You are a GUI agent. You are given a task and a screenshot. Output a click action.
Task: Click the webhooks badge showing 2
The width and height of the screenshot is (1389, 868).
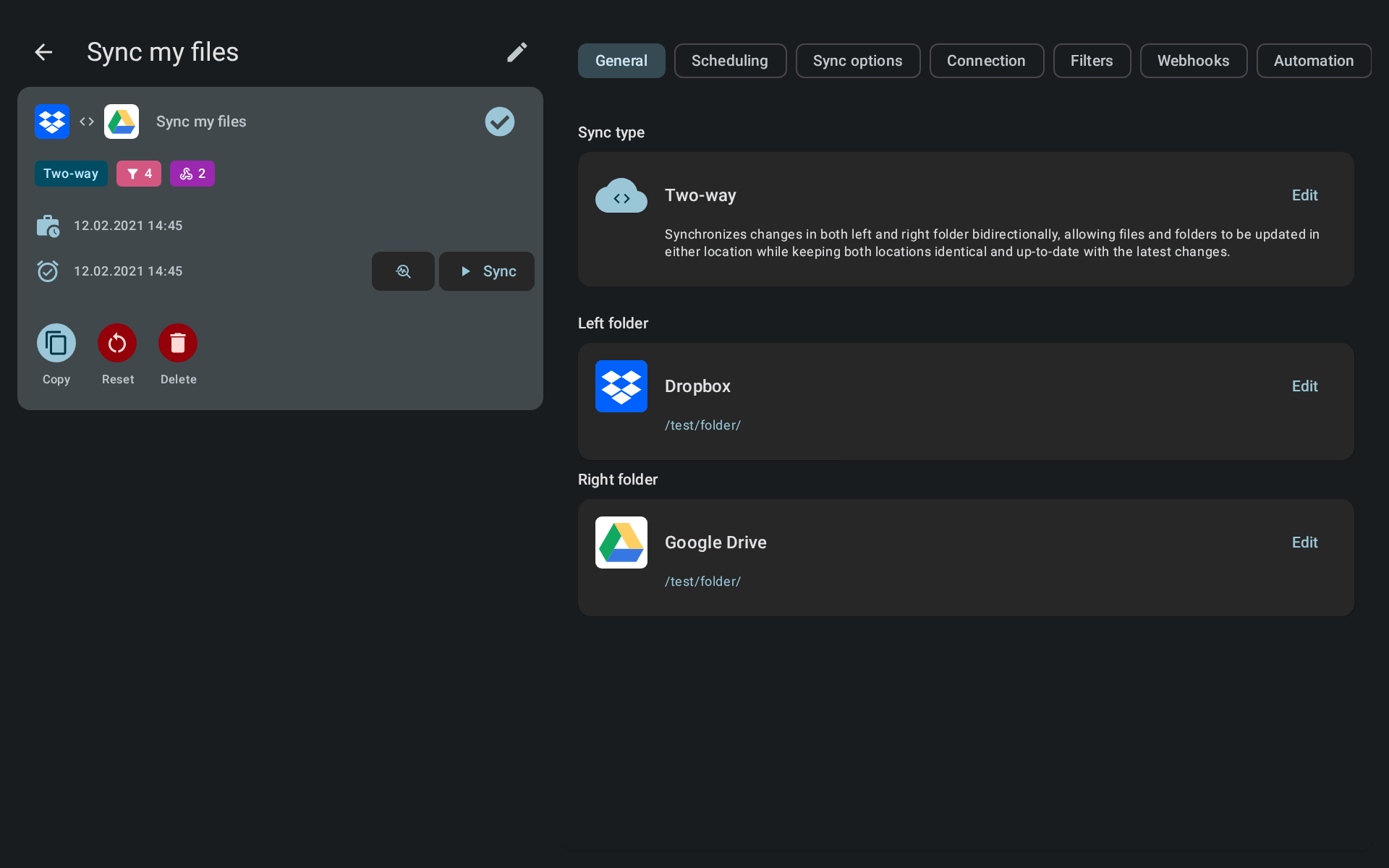[x=192, y=174]
